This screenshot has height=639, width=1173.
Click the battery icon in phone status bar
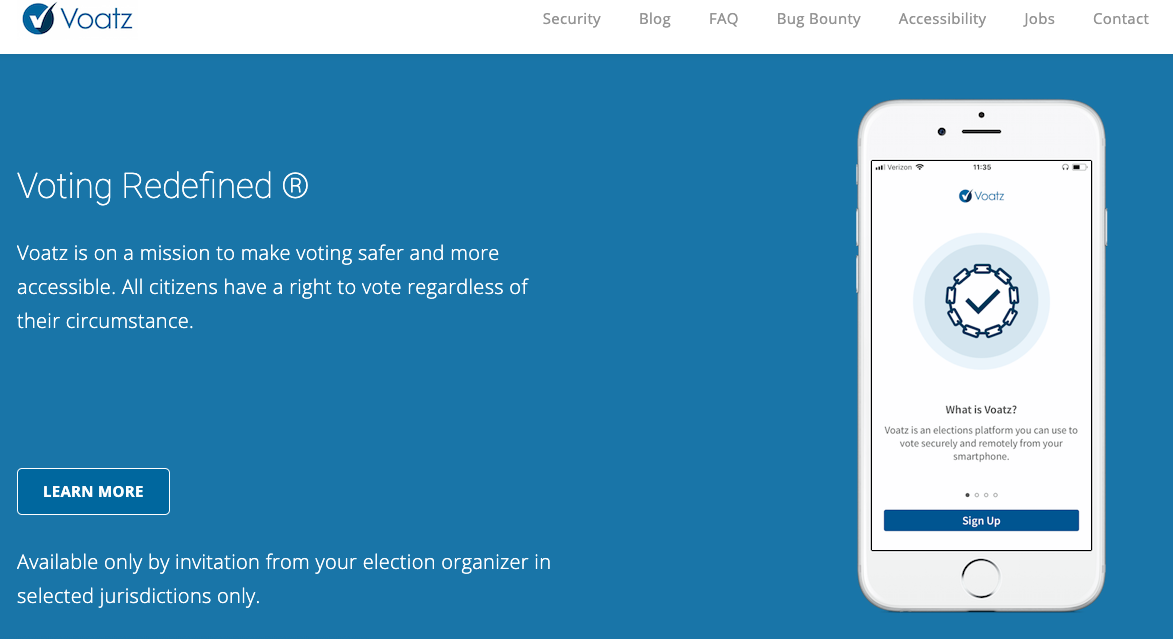click(x=1077, y=168)
